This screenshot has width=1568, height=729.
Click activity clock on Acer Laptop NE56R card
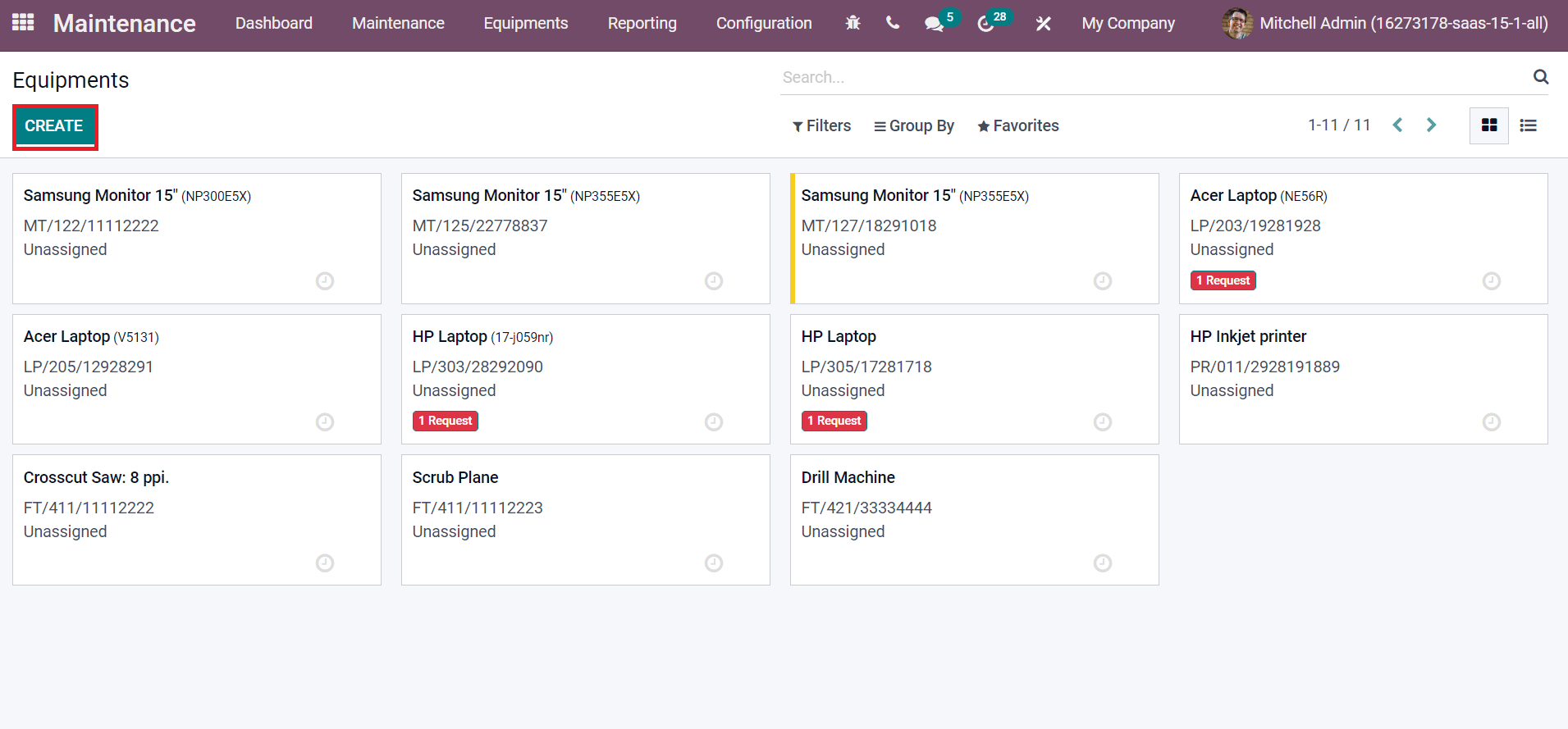1492,281
